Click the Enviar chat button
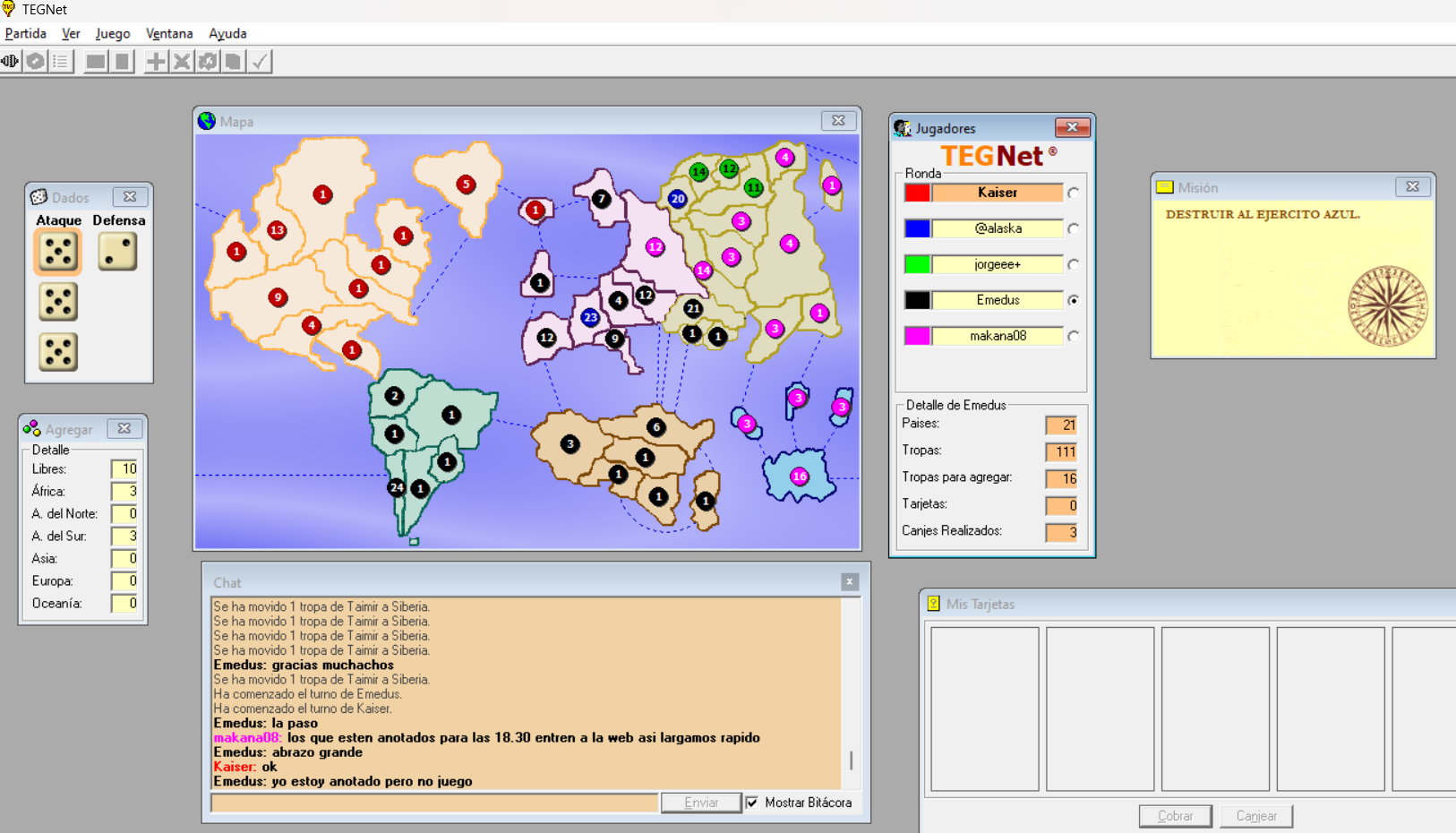Viewport: 1456px width, 833px height. coord(701,803)
